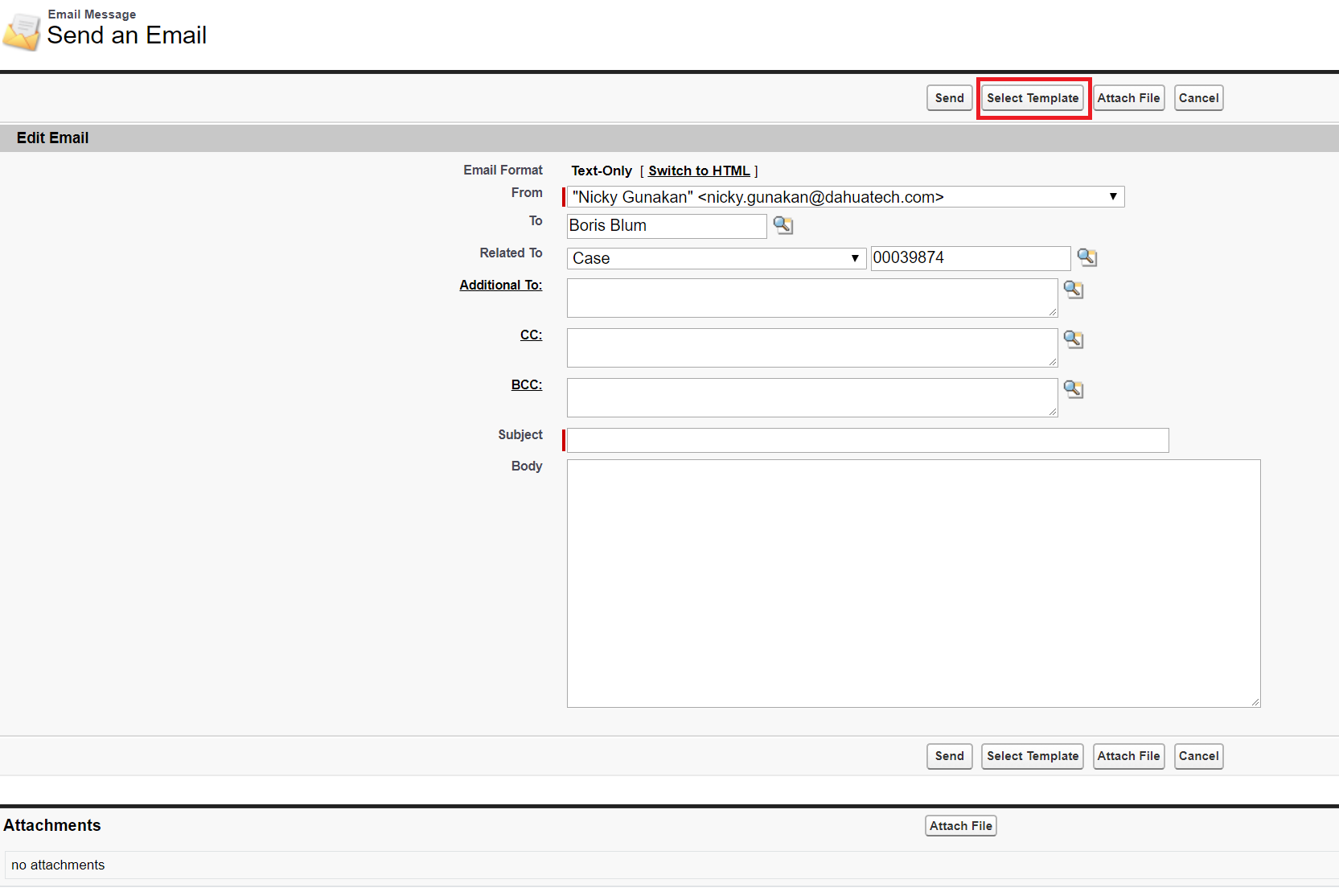Switch the email format to HTML

(699, 171)
